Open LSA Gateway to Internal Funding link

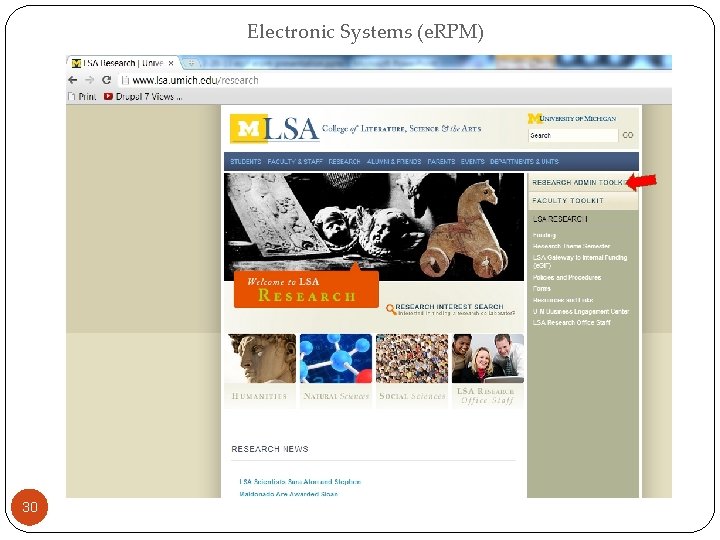coord(580,261)
